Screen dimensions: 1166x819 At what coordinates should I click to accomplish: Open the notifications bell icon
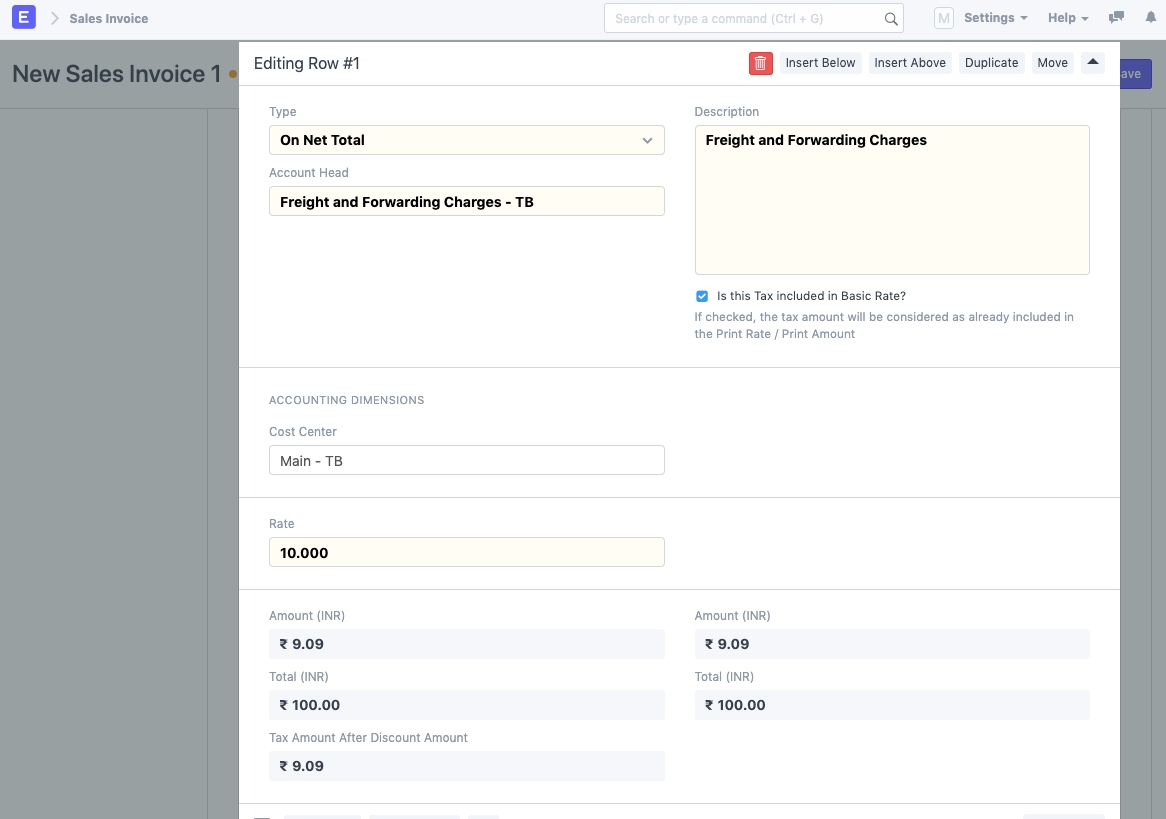click(x=1149, y=18)
